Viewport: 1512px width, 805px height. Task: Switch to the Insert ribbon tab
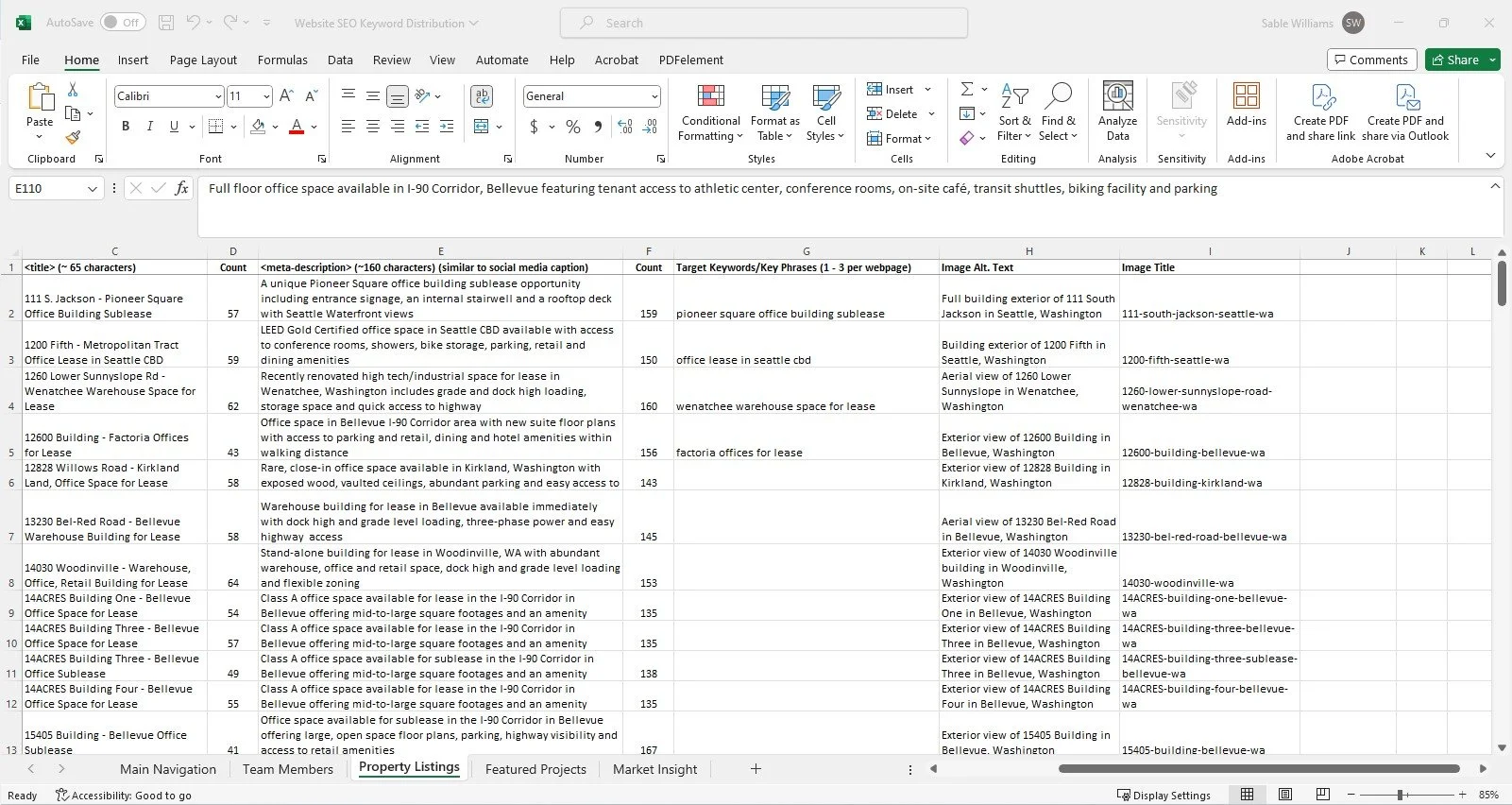point(132,60)
